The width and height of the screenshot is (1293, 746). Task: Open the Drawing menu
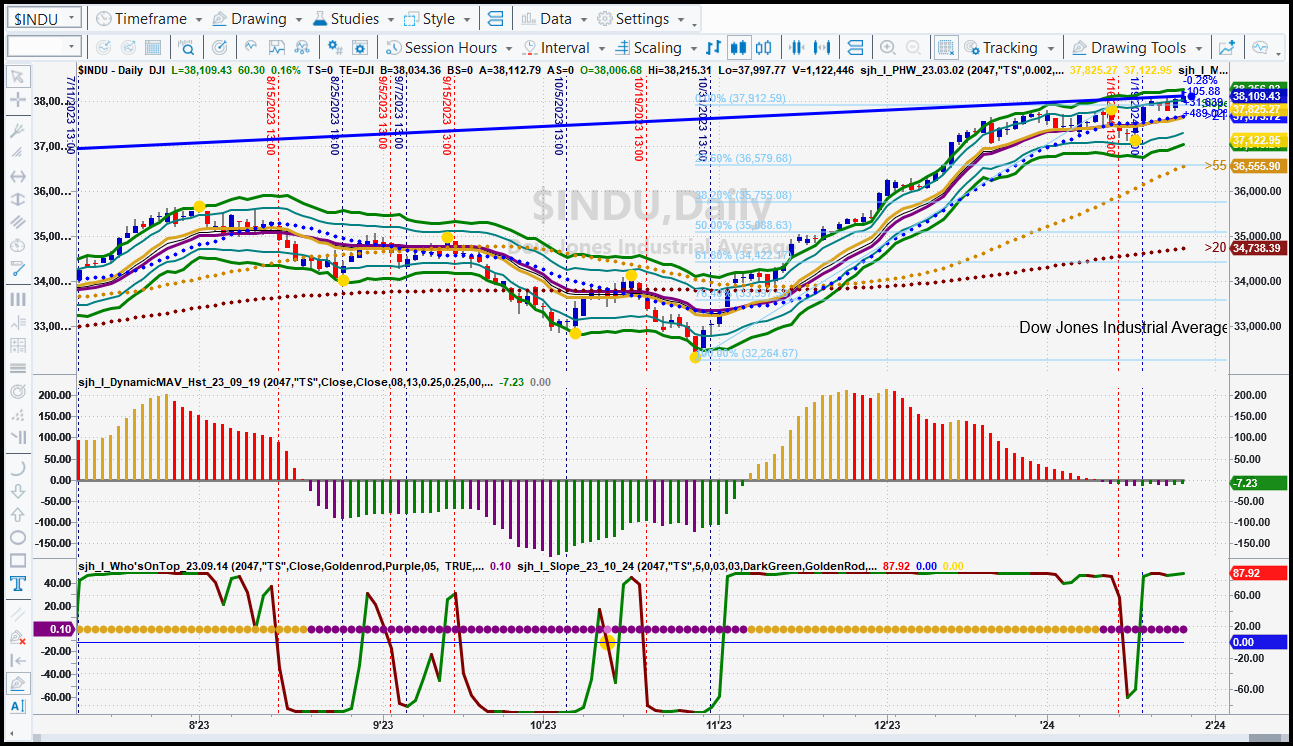coord(256,19)
